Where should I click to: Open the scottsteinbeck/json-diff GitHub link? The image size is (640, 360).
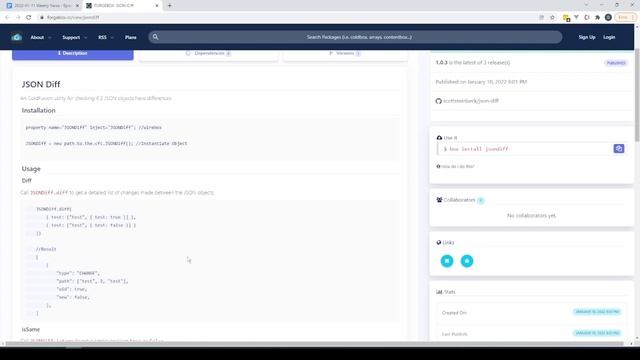point(471,101)
